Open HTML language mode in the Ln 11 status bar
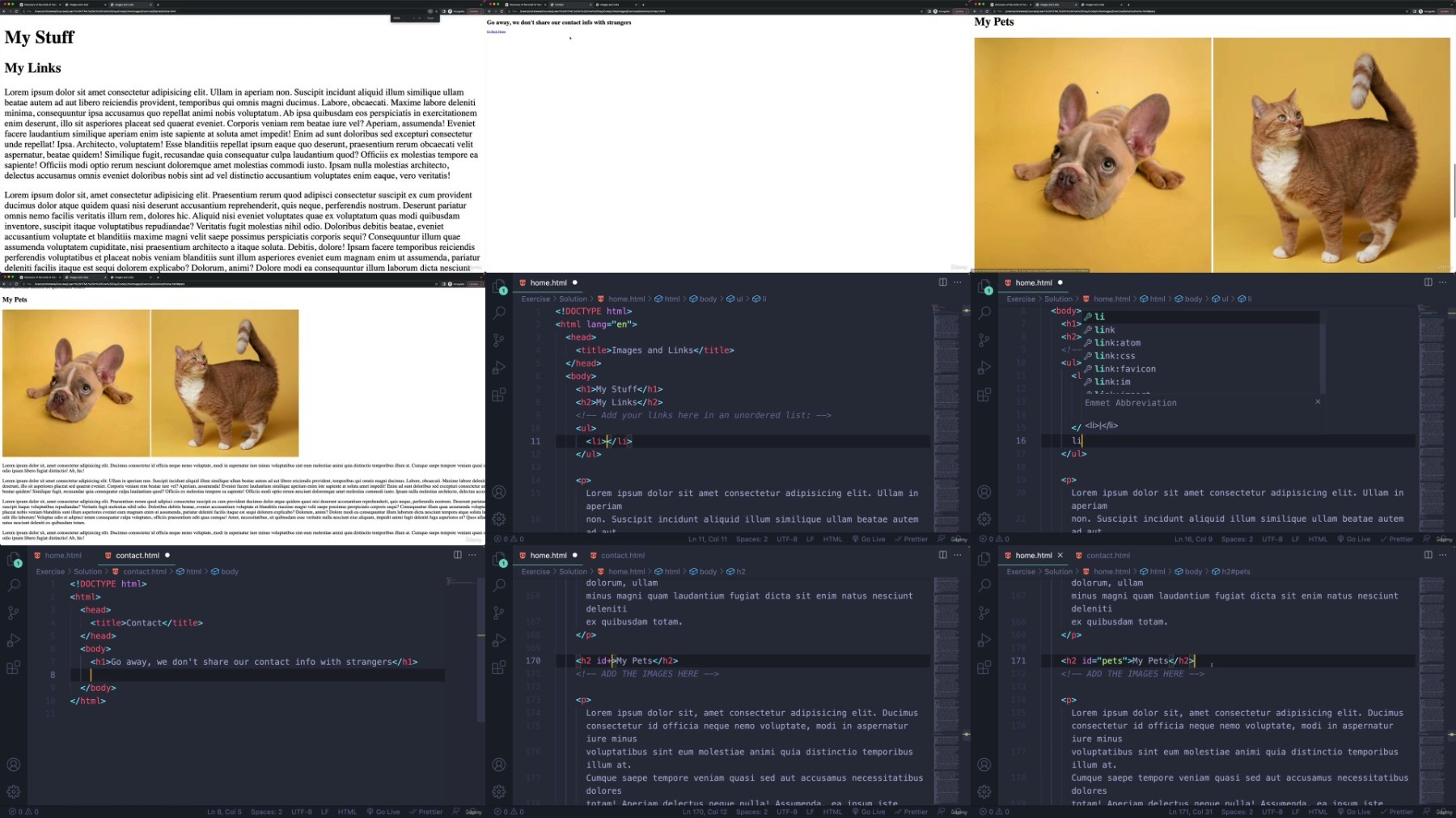The width and height of the screenshot is (1456, 818). click(x=832, y=539)
